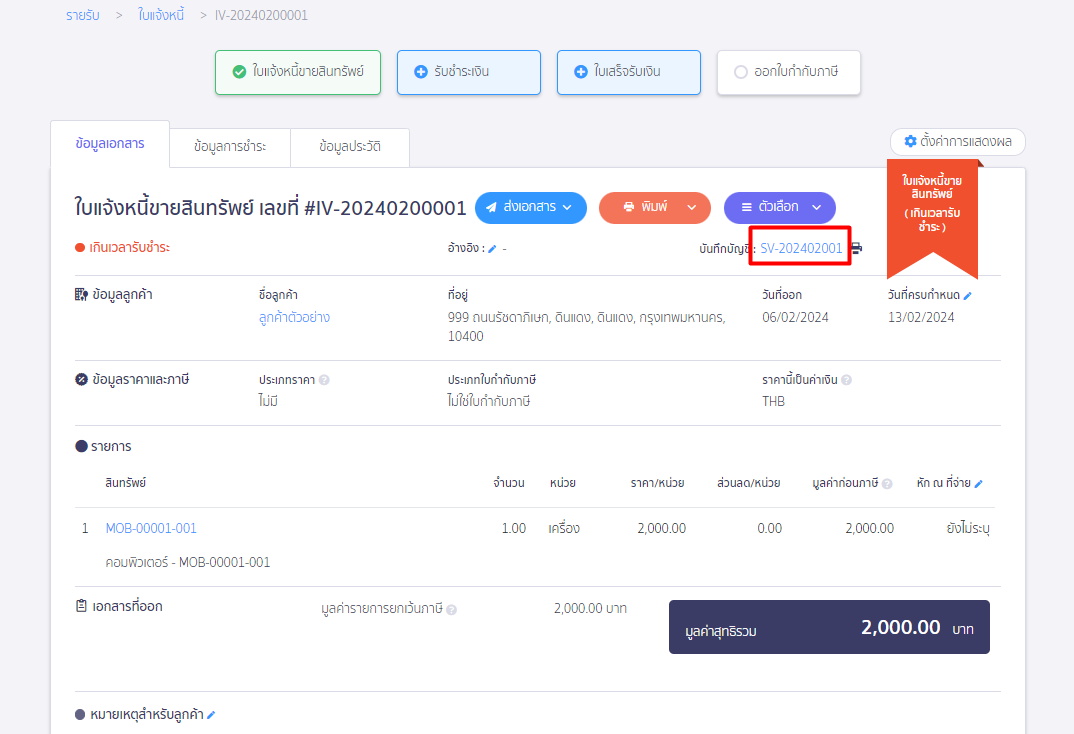Click the printer icon on the พิมพ์ button

(629, 207)
